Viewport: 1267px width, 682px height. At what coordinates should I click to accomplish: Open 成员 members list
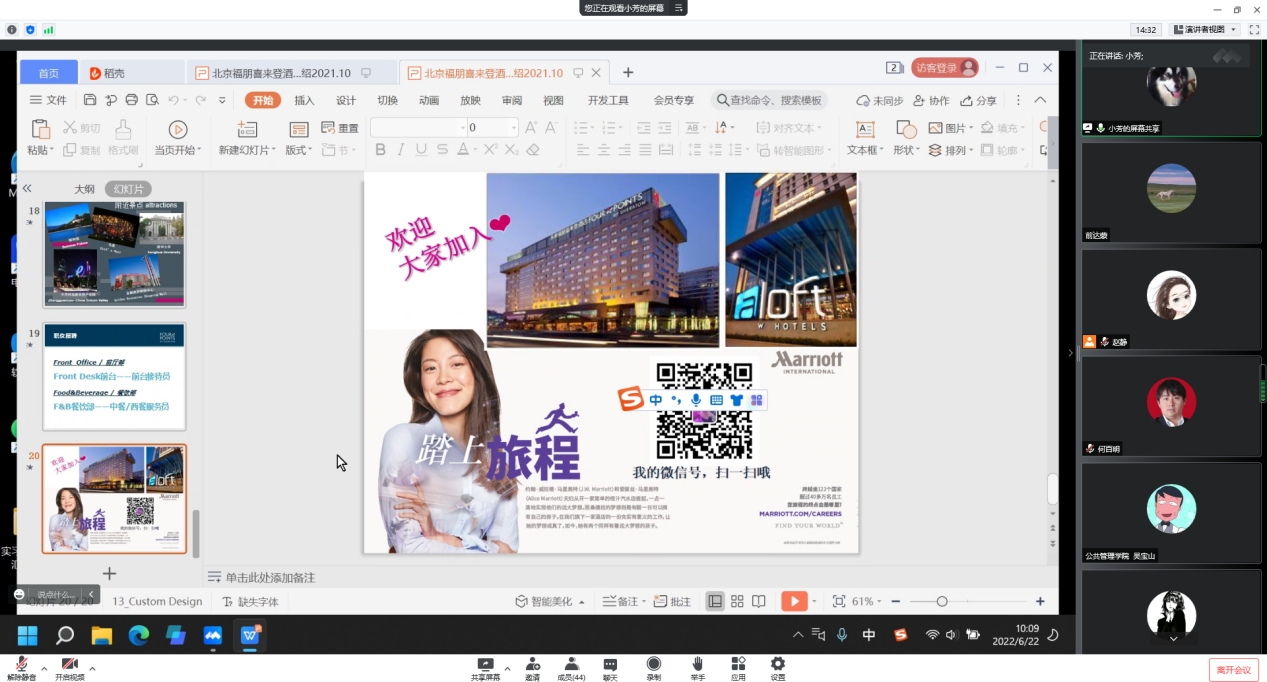[x=571, y=665]
